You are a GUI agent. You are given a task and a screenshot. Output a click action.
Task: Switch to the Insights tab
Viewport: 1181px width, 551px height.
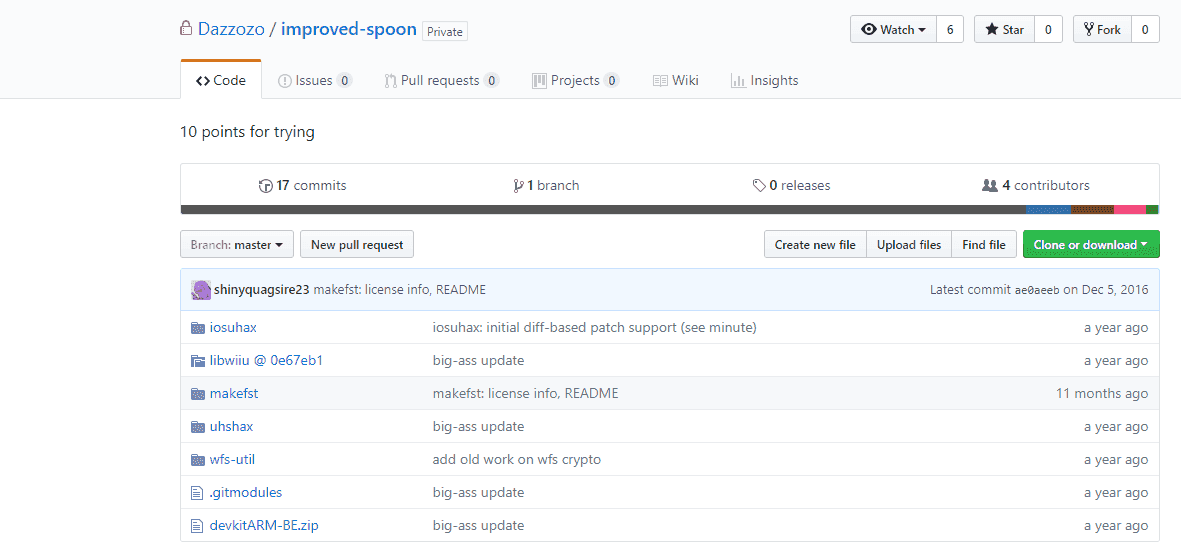click(764, 80)
